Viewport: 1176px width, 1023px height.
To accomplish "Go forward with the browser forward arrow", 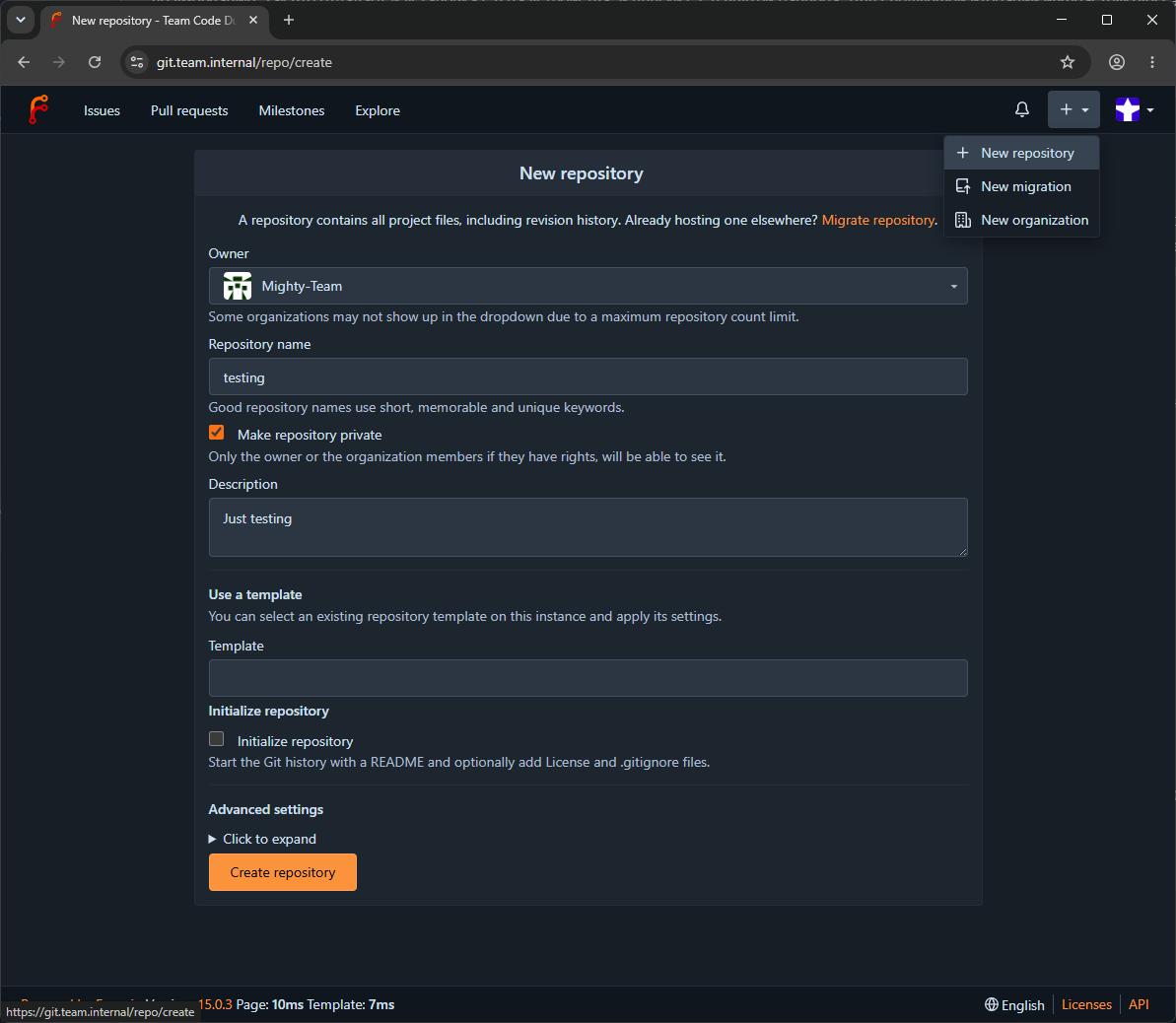I will 59,62.
